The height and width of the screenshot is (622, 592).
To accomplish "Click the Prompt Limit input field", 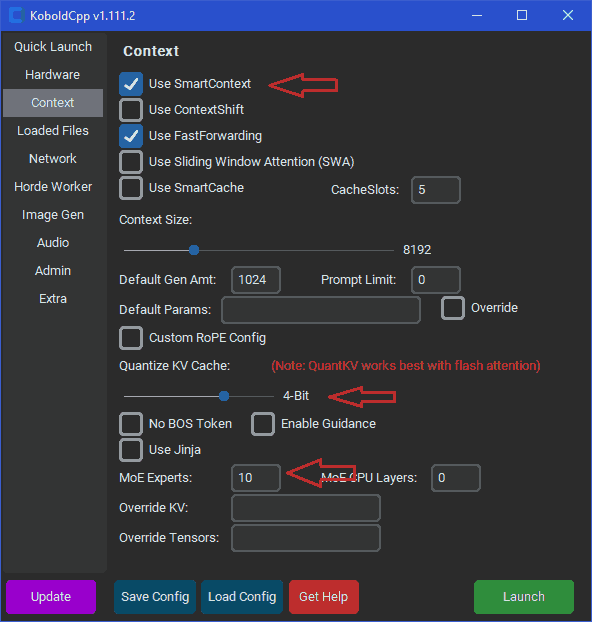I will (436, 280).
